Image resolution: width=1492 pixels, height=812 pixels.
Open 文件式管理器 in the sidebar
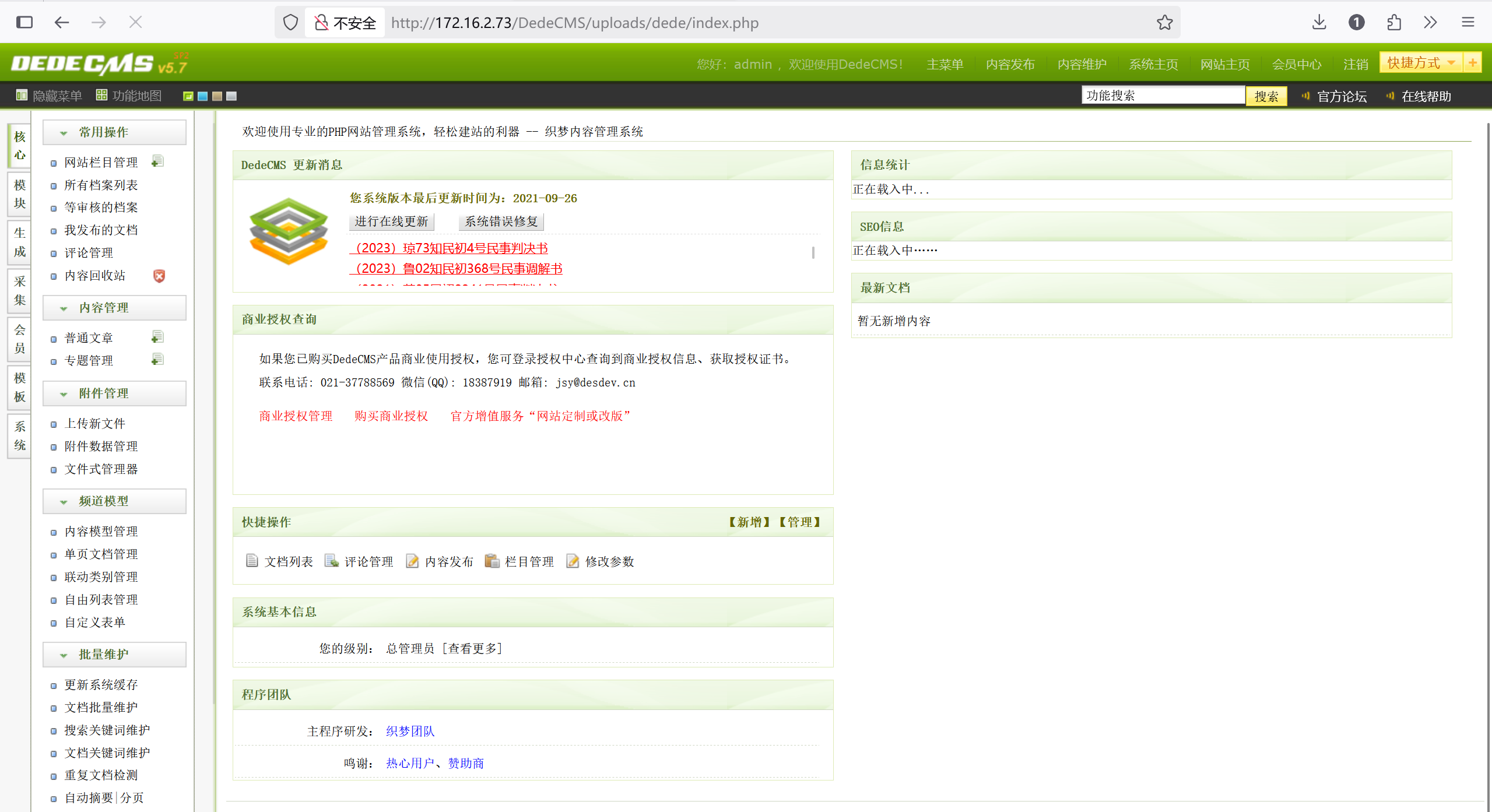pos(101,469)
